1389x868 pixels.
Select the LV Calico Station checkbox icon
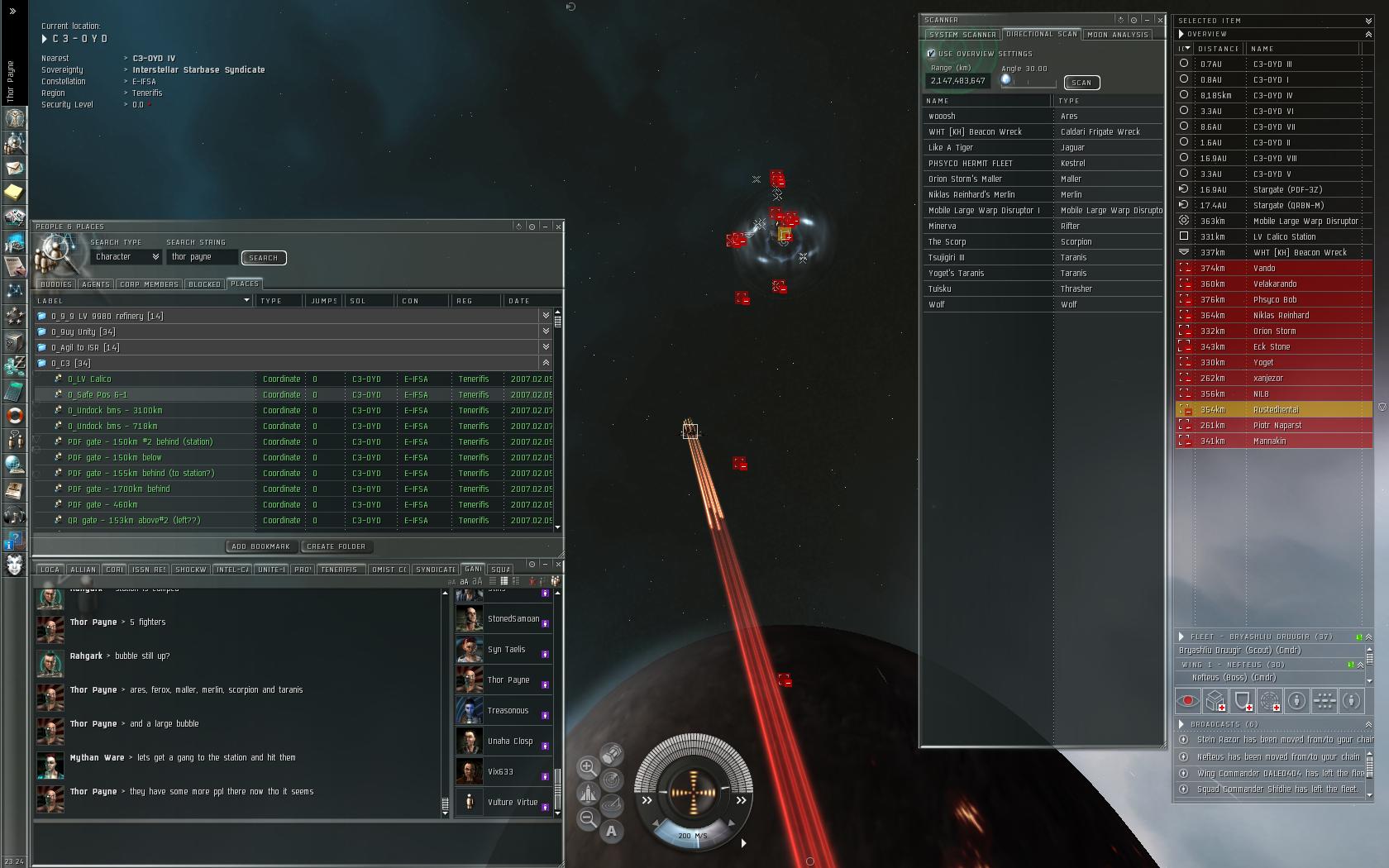(1184, 236)
